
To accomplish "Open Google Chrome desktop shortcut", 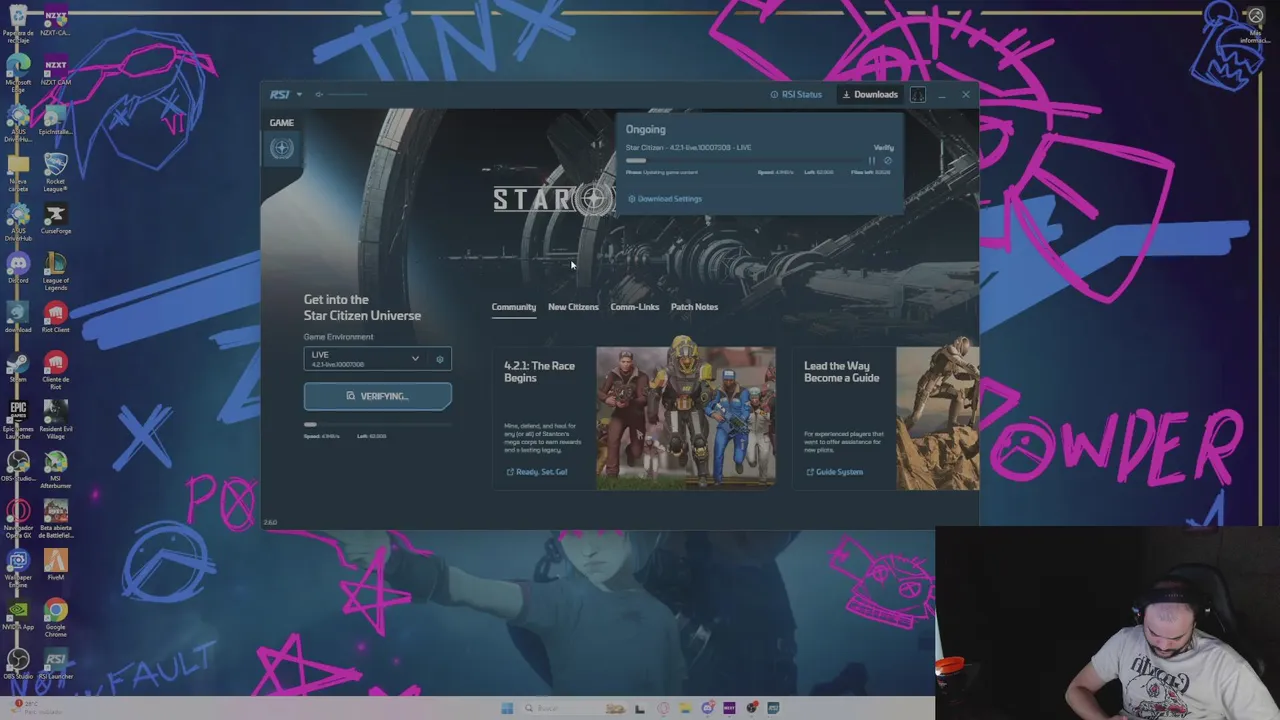I will pos(56,616).
